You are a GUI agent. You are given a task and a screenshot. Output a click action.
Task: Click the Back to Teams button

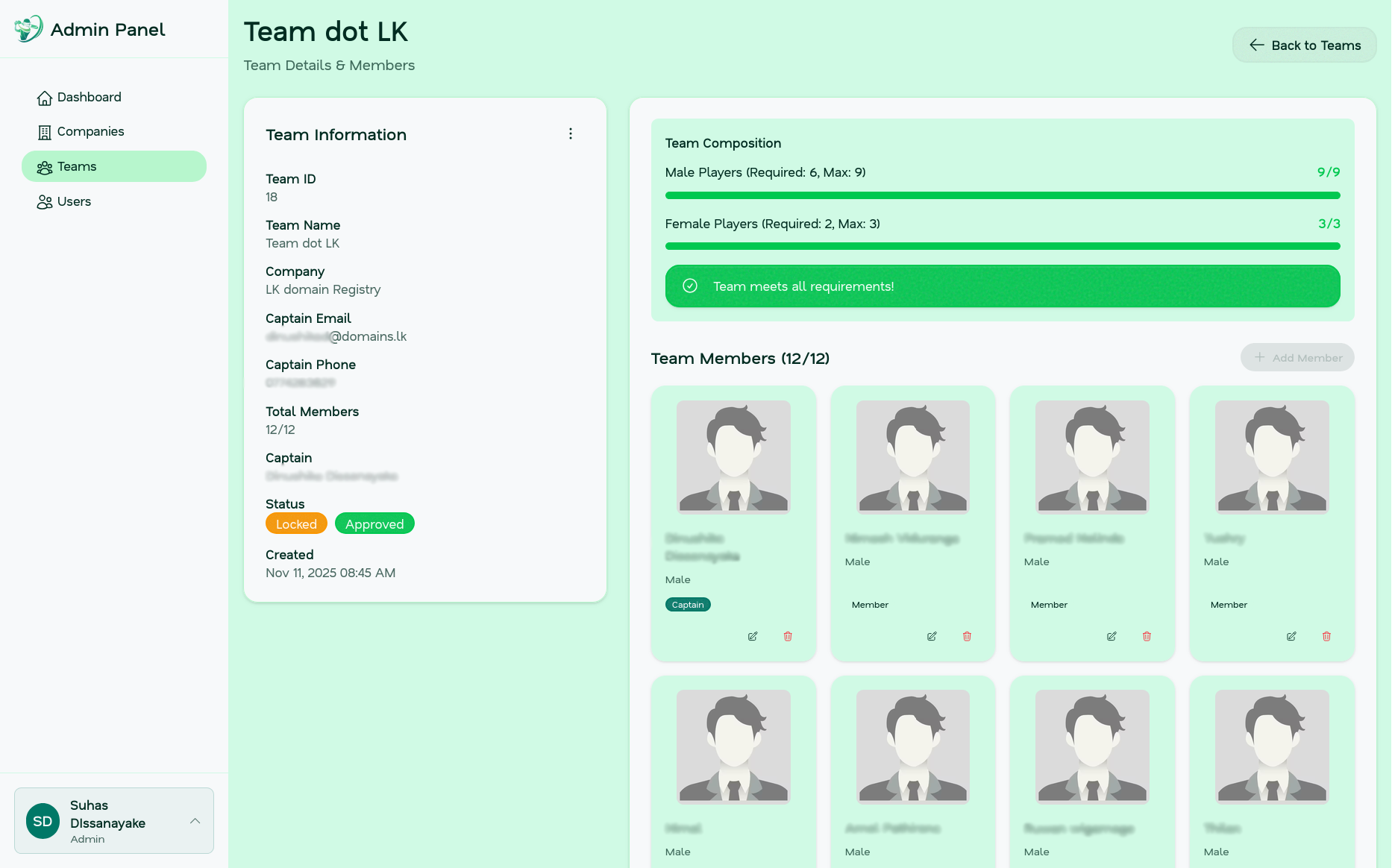tap(1304, 45)
